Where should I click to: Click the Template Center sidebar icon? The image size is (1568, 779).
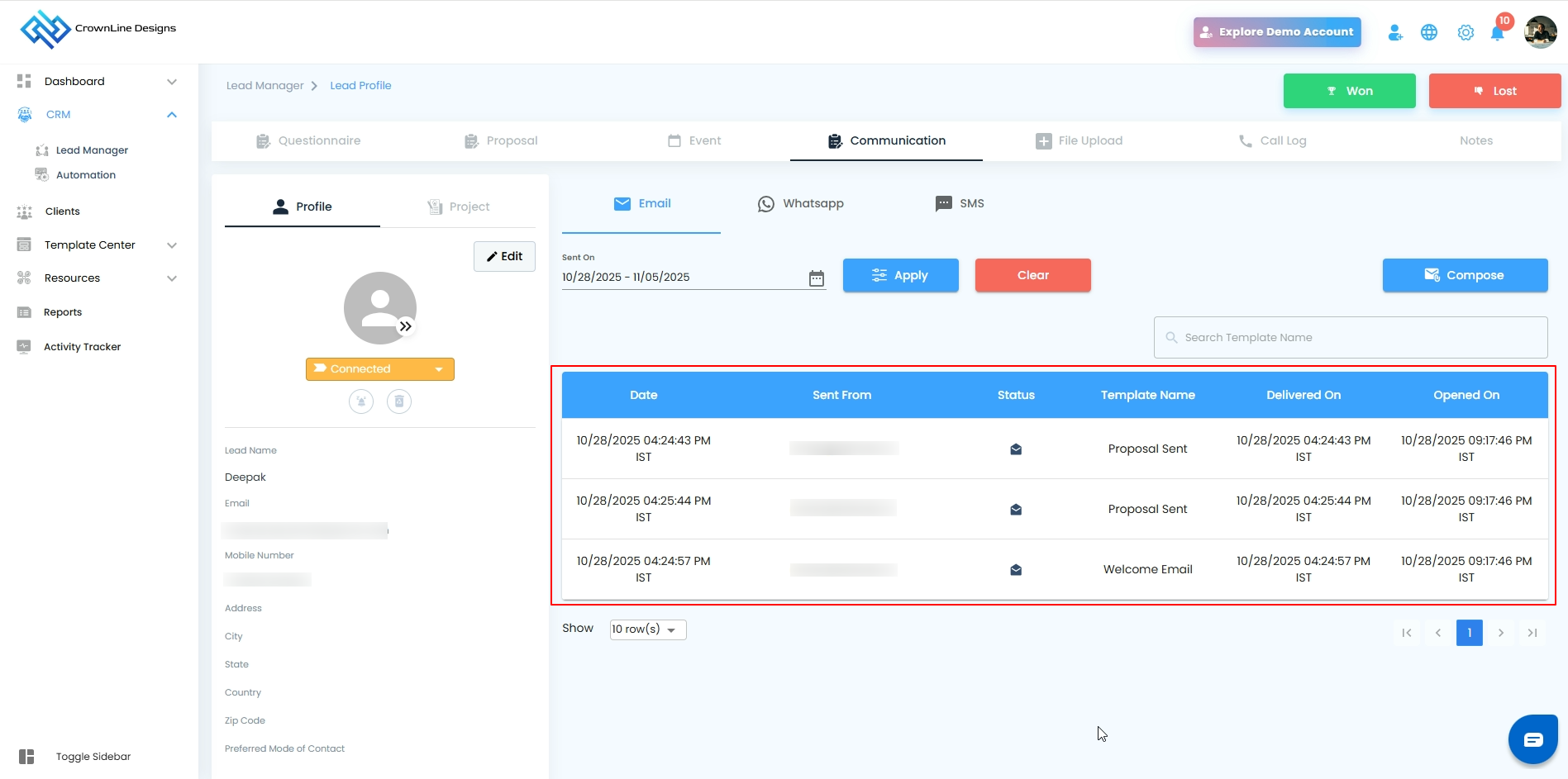24,245
